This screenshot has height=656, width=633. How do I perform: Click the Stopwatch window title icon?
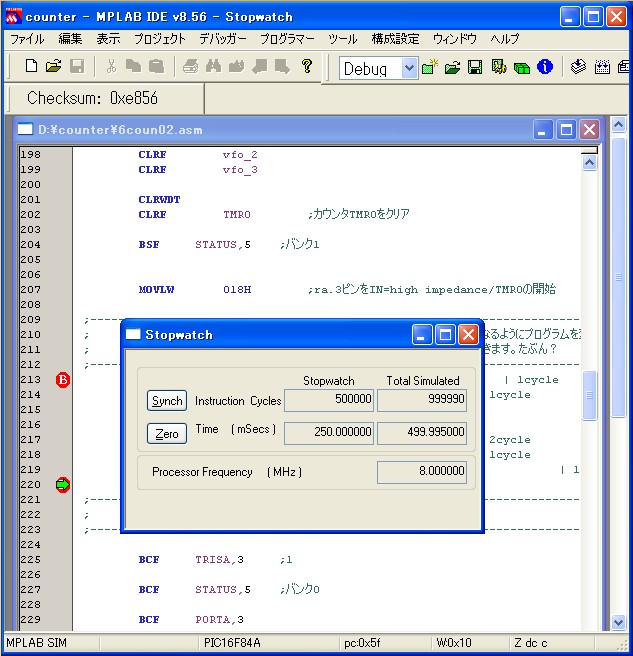coord(133,334)
